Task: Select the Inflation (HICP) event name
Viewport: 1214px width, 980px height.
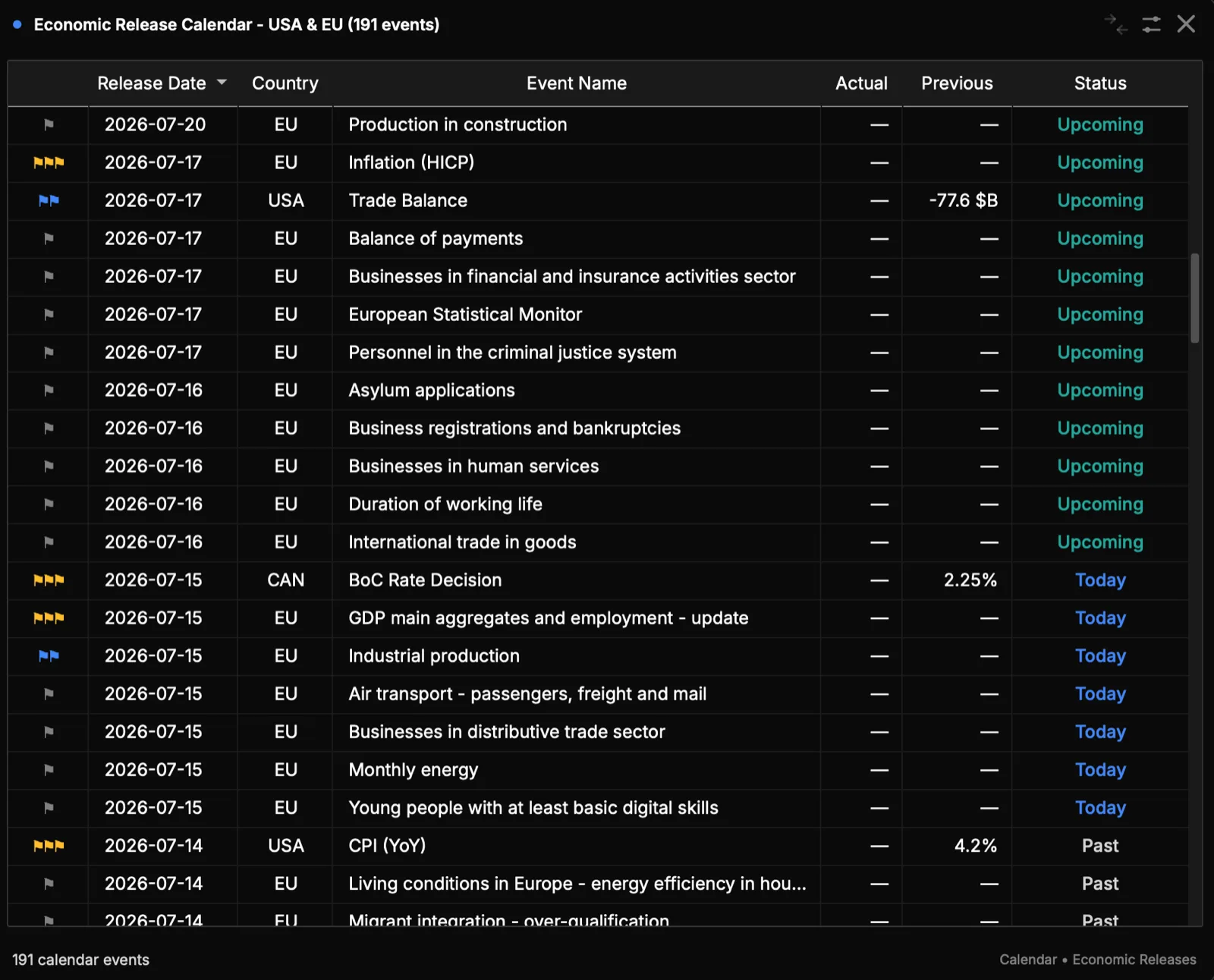Action: [411, 162]
